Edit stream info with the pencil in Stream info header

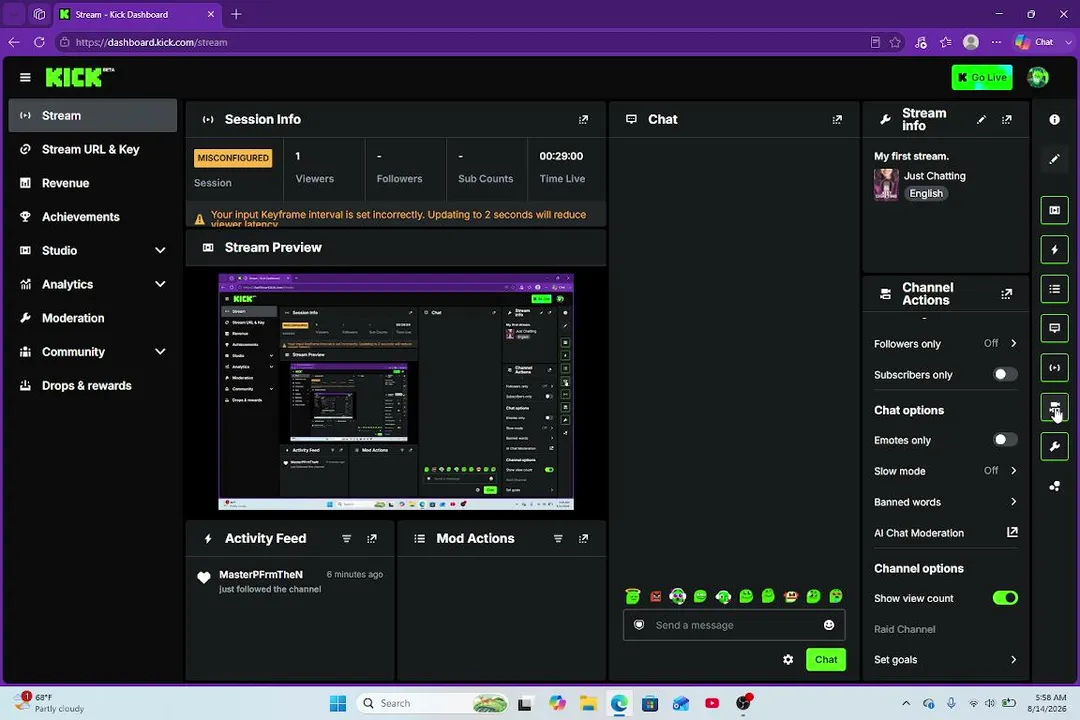tap(981, 119)
